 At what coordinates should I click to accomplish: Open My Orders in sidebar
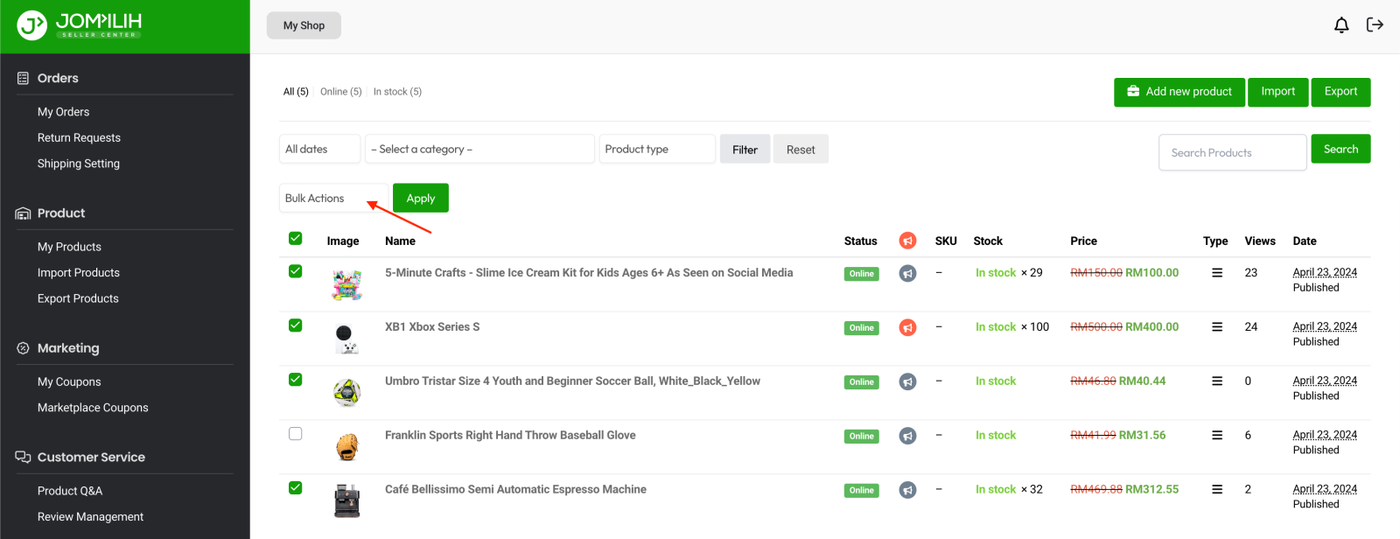coord(63,112)
